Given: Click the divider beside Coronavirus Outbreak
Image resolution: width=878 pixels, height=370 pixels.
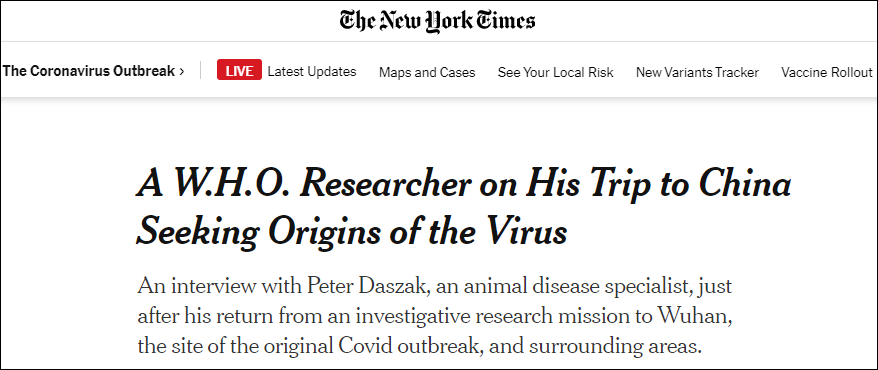Looking at the screenshot, I should click(200, 72).
